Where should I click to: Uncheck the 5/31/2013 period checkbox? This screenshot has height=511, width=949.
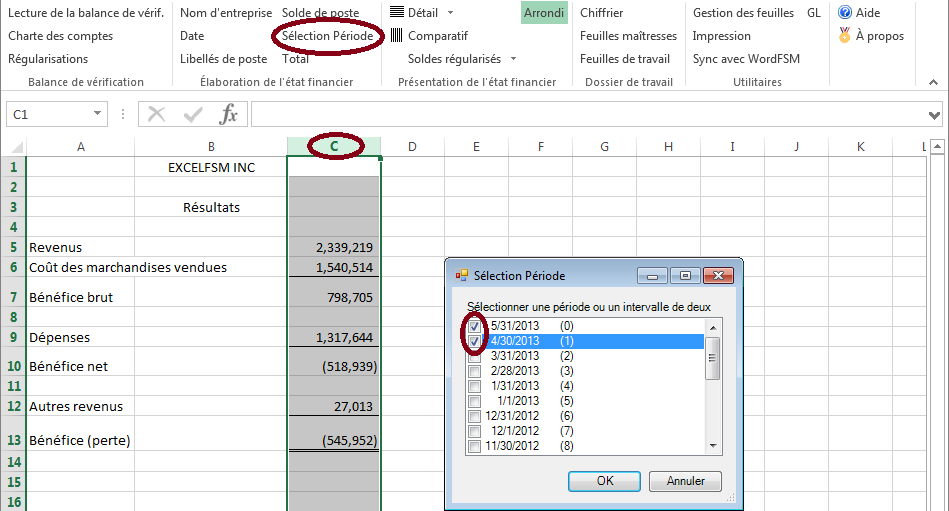(x=475, y=326)
